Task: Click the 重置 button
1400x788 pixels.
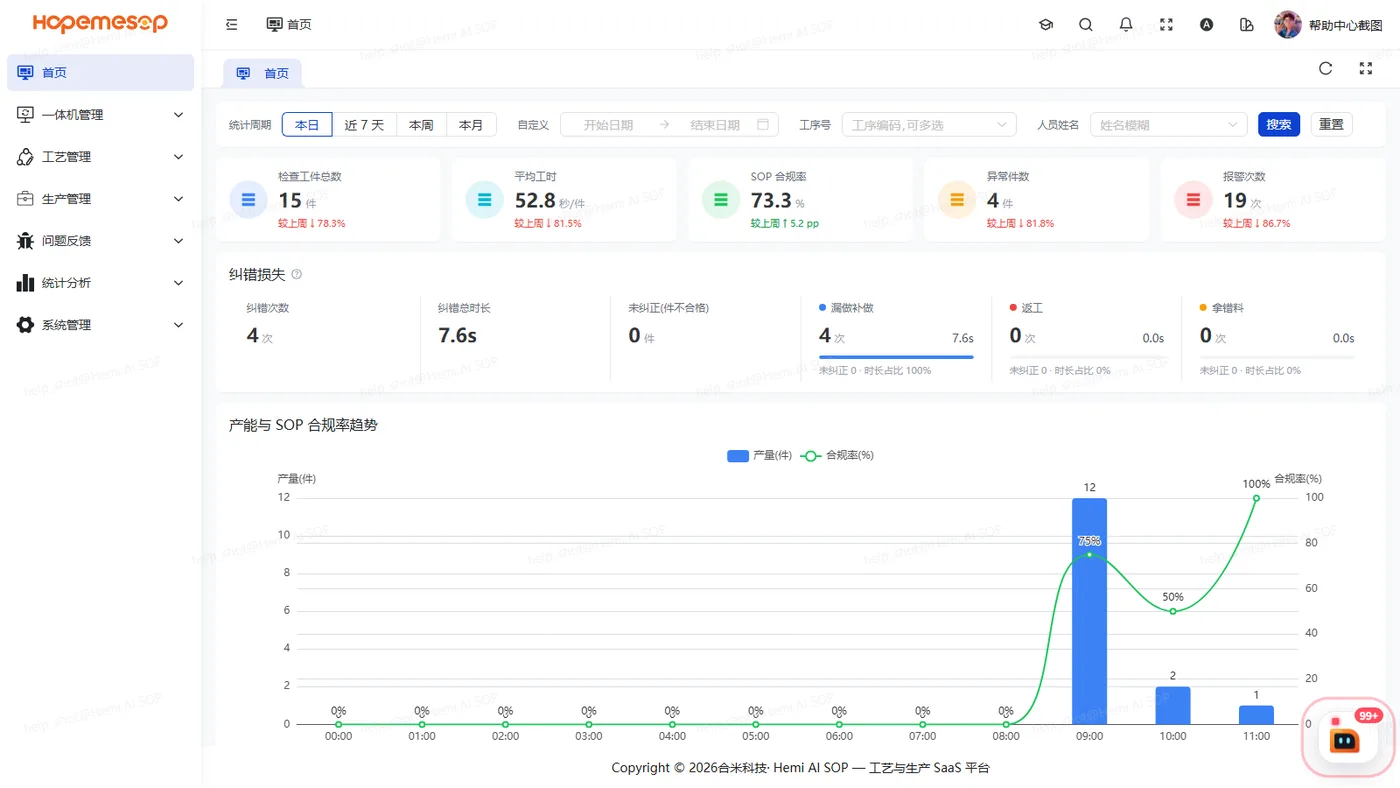Action: (x=1331, y=125)
